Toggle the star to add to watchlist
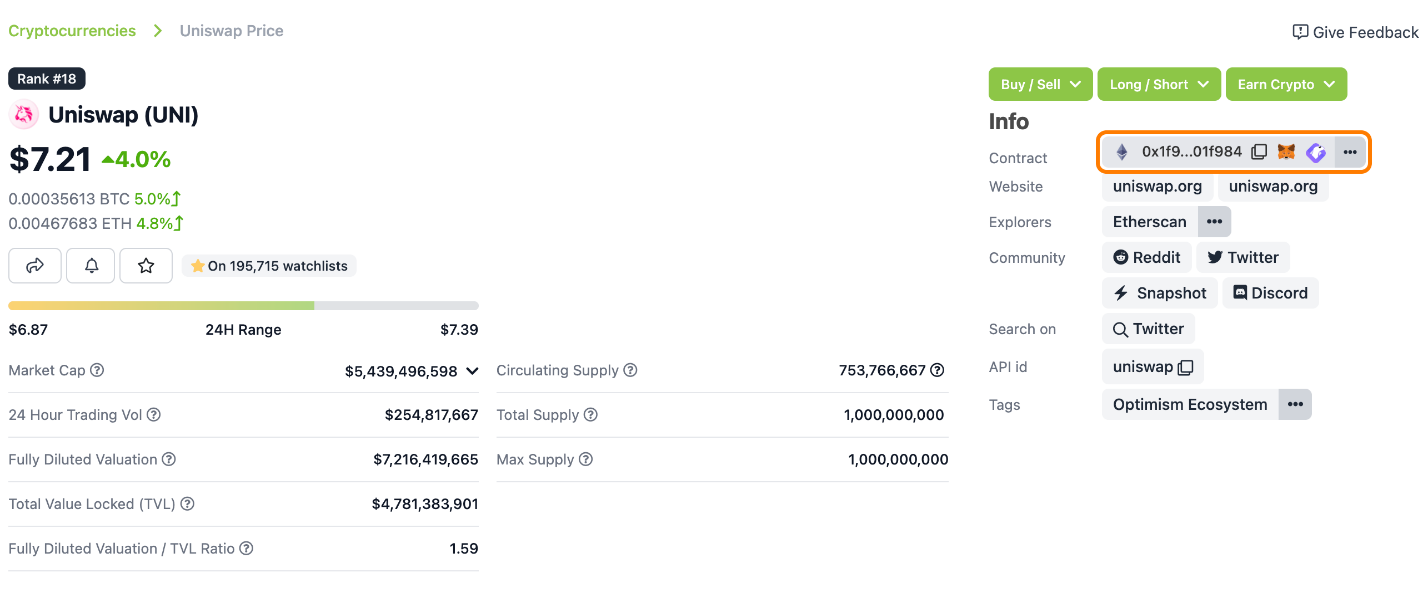Image resolution: width=1428 pixels, height=592 pixels. 146,266
